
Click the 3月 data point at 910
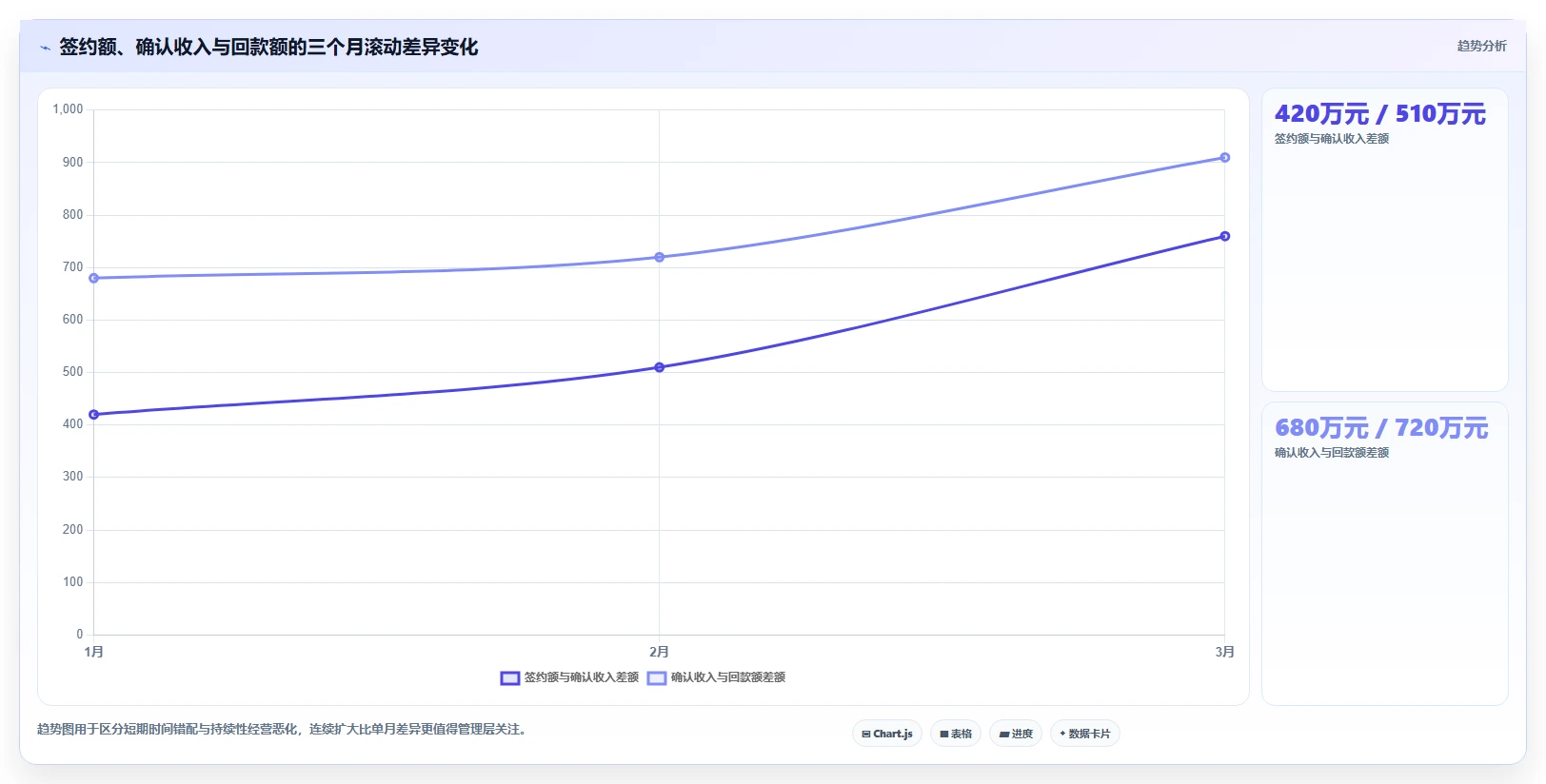[1225, 158]
